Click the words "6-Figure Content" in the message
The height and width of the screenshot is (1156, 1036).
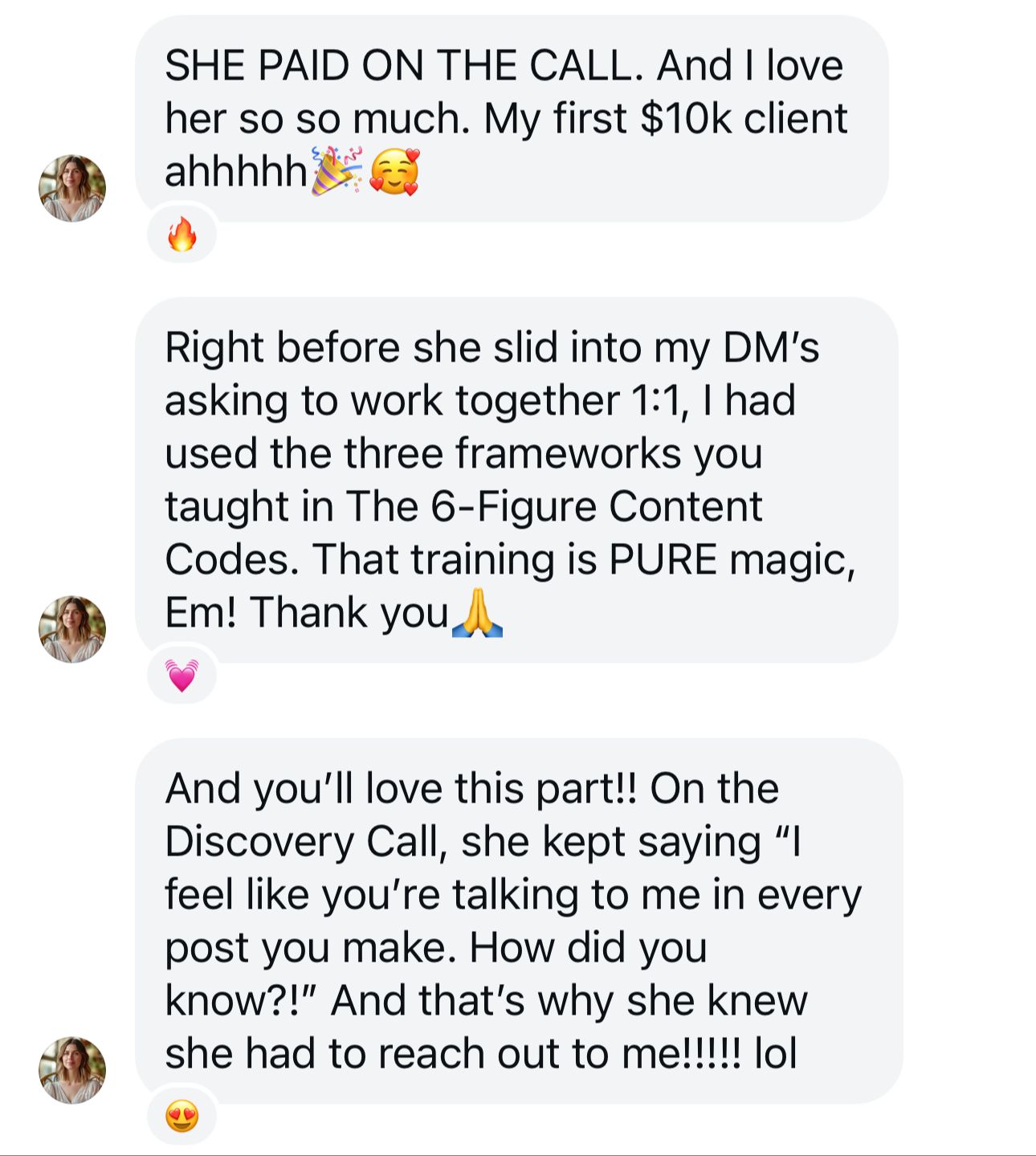point(596,506)
